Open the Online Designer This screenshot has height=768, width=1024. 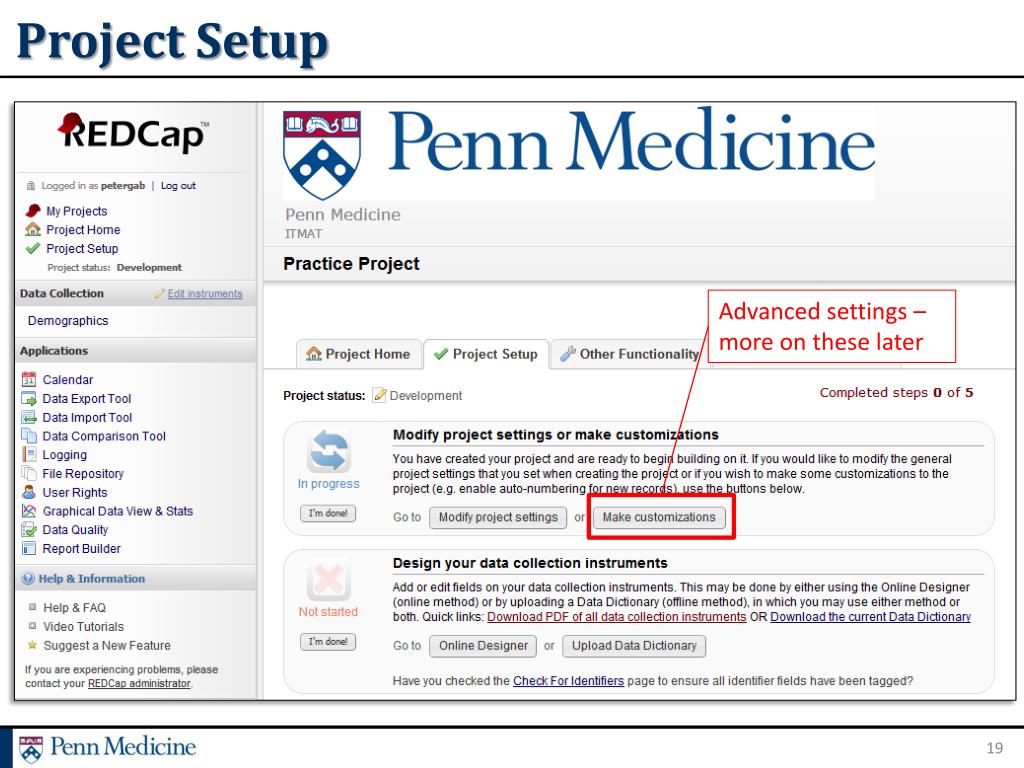coord(483,646)
